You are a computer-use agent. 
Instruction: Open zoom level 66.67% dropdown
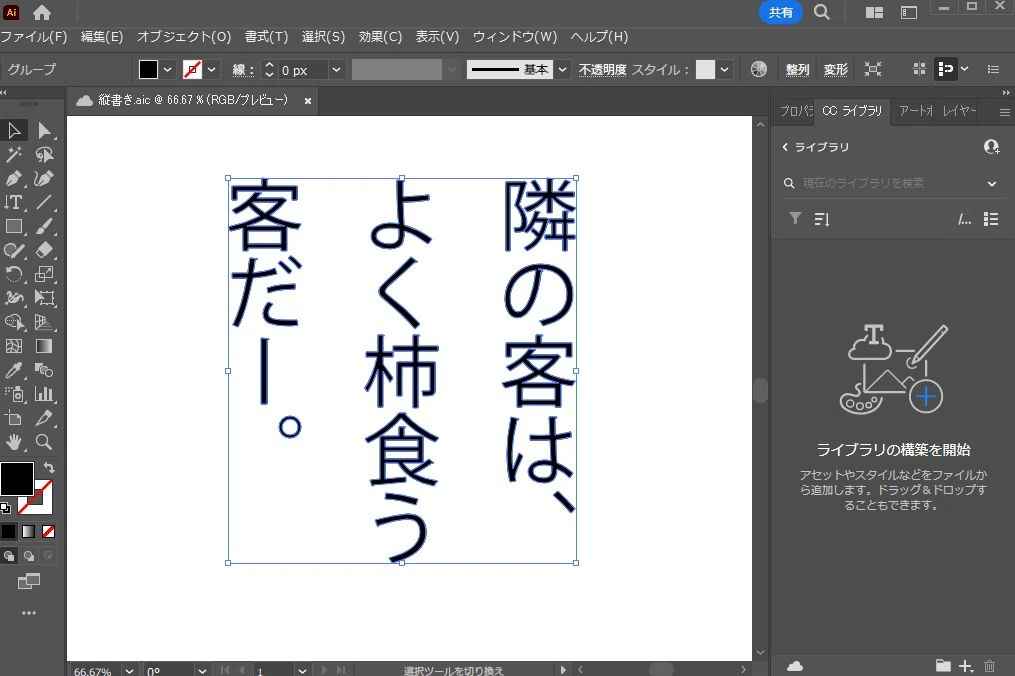click(x=129, y=671)
